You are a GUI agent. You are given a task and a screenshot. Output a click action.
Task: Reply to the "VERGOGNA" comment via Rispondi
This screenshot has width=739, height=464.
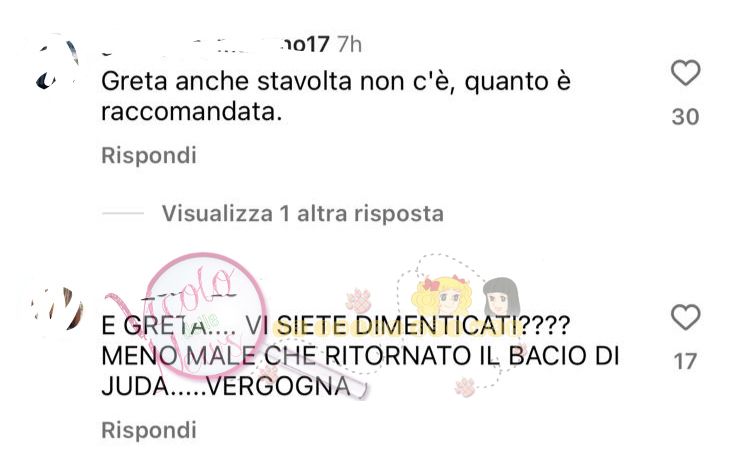click(x=149, y=430)
